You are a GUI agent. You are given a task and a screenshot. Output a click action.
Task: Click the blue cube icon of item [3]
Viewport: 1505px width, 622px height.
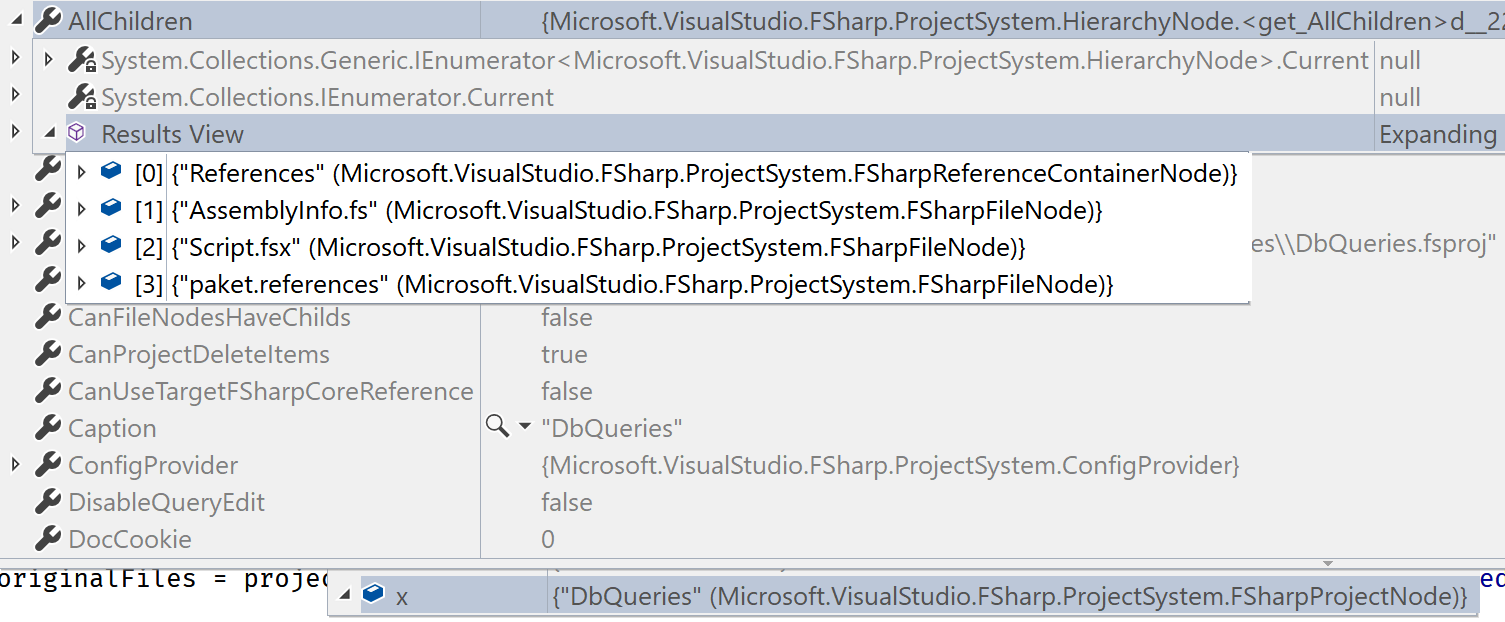coord(111,283)
